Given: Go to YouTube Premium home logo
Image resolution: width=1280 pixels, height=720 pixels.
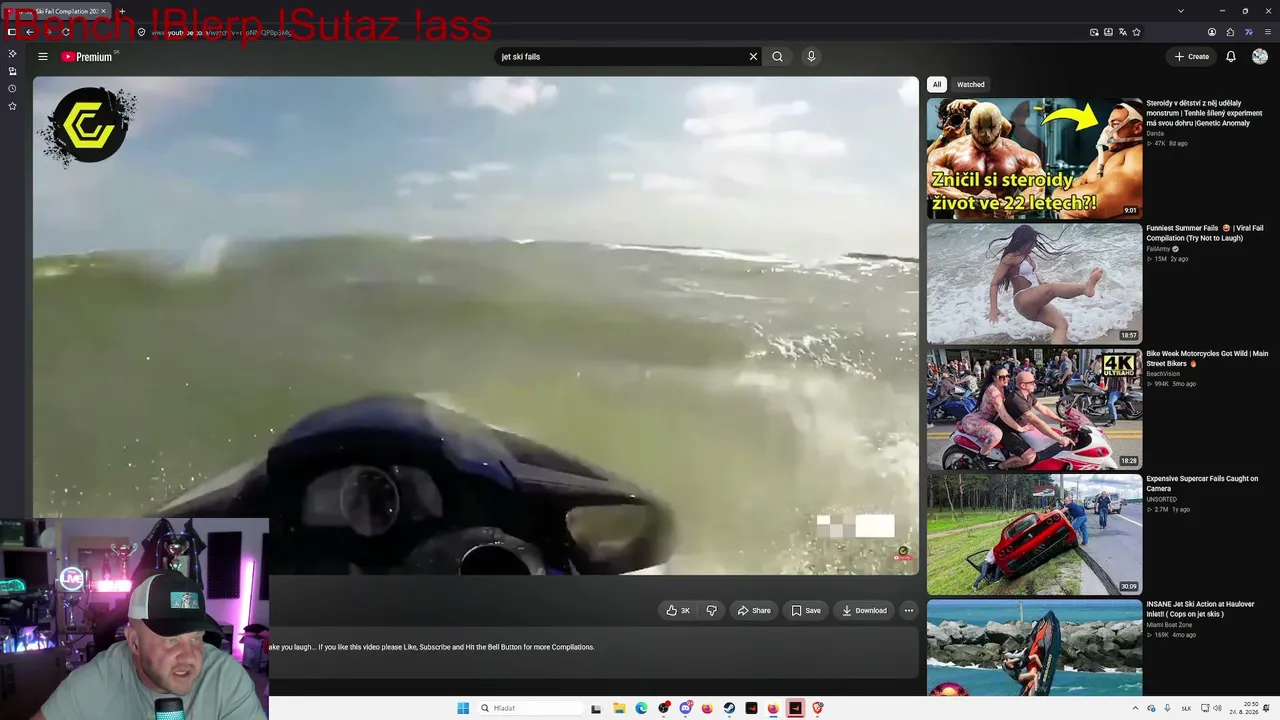Looking at the screenshot, I should 88,57.
